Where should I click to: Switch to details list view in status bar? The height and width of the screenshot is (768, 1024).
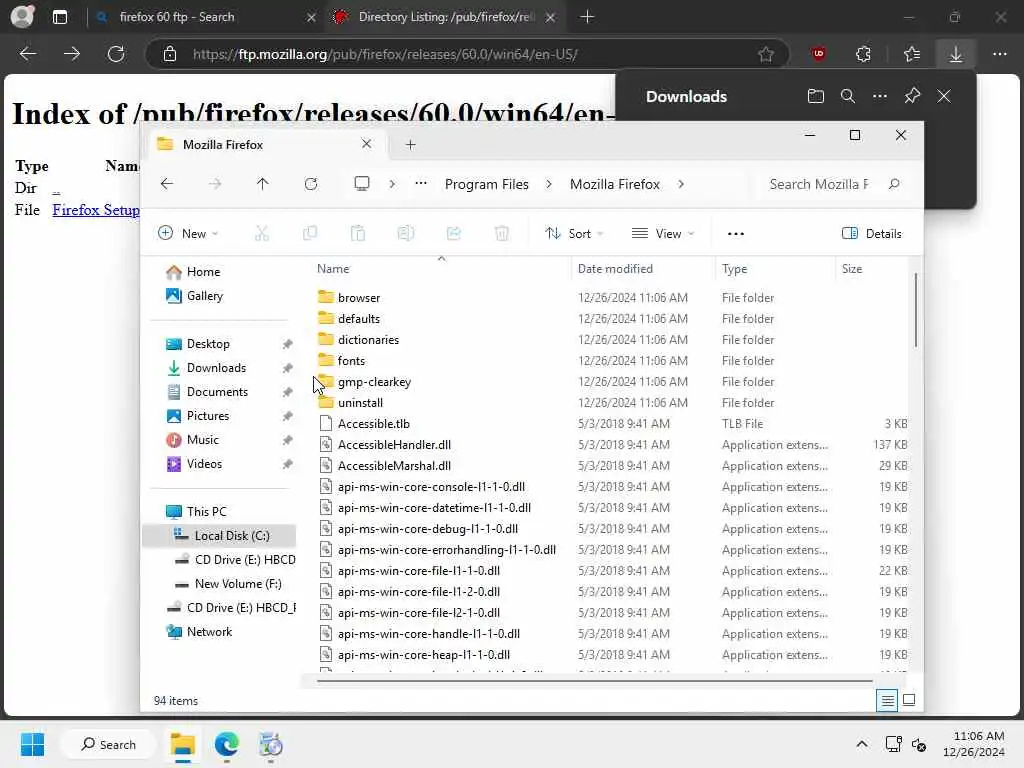(887, 701)
